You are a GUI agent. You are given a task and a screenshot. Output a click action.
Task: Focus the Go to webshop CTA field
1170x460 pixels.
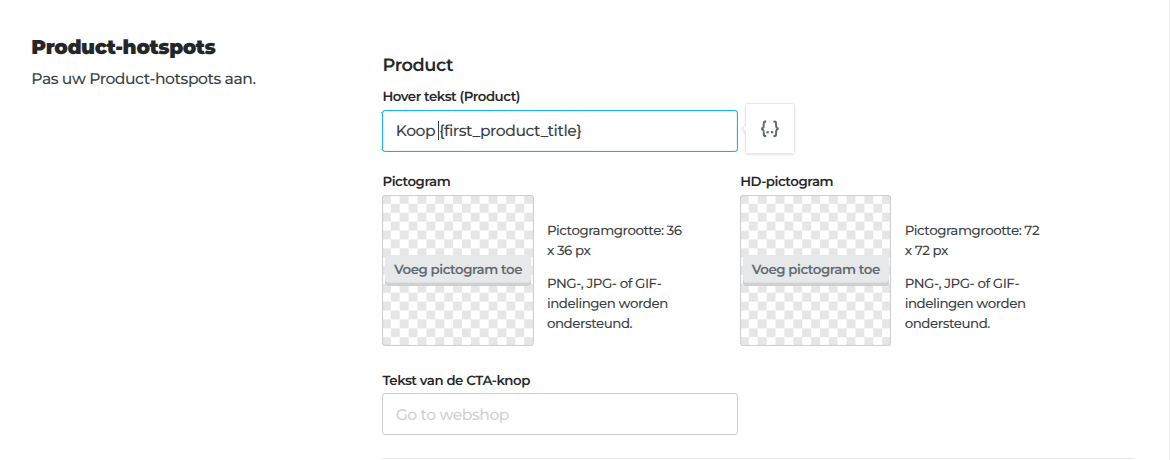tap(560, 414)
